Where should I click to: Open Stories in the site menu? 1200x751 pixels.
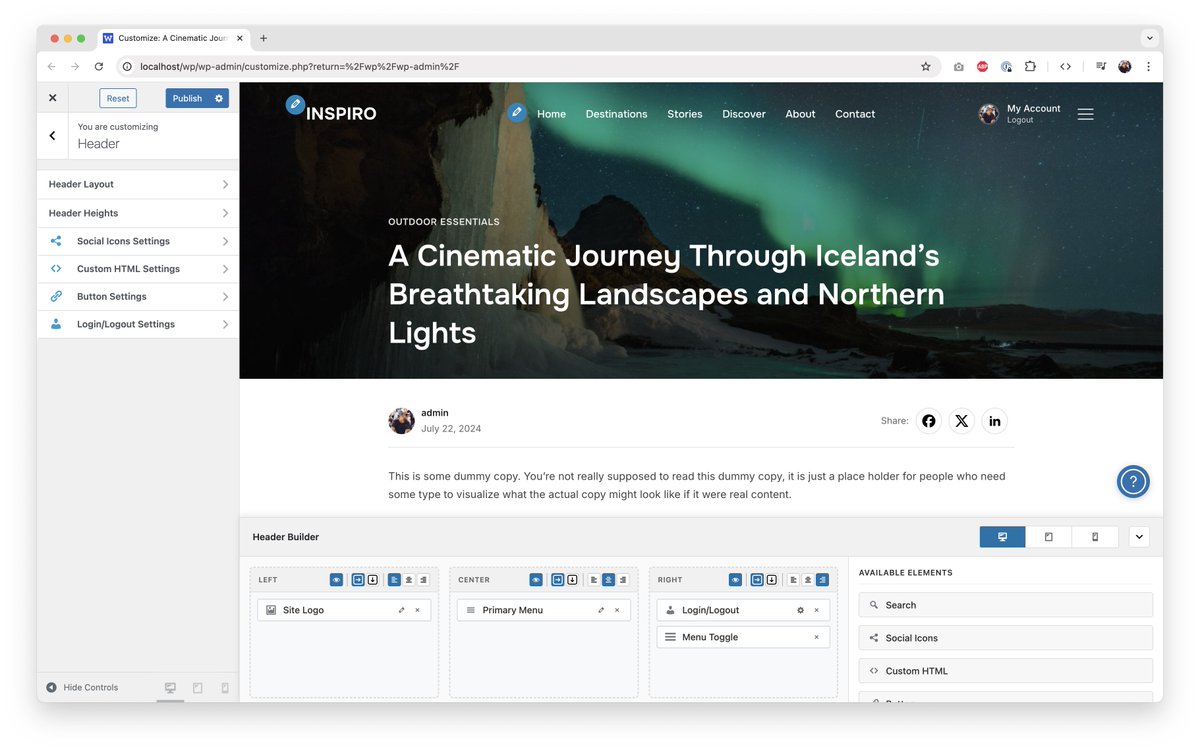685,114
